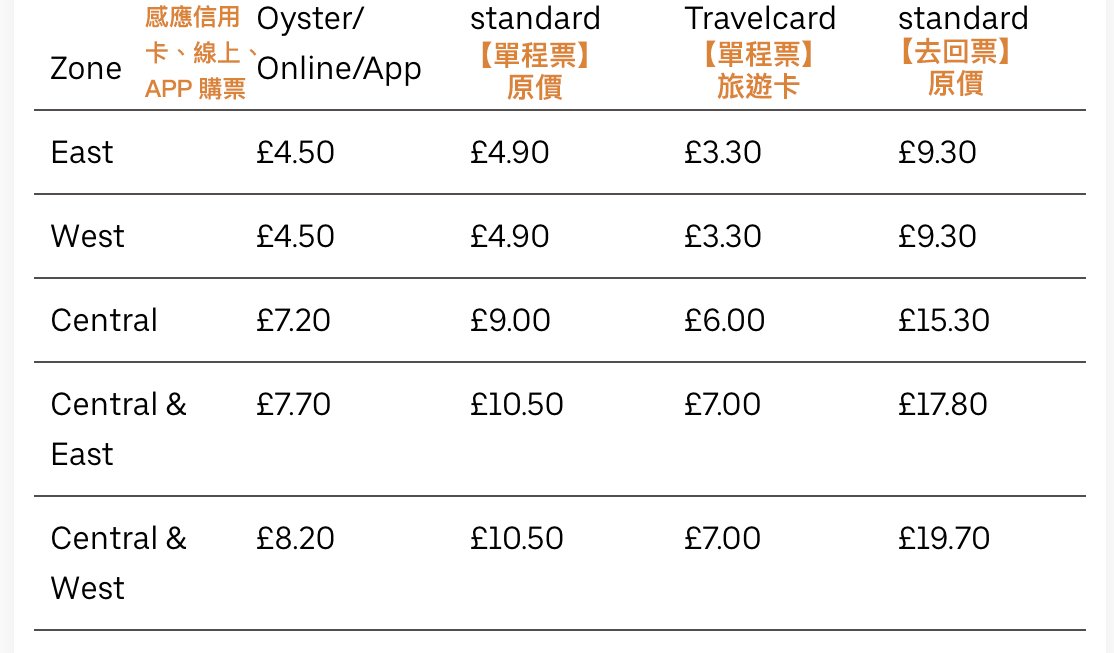Screen dimensions: 1114x653
Task: Select the West zone row label
Action: pyautogui.click(x=88, y=236)
